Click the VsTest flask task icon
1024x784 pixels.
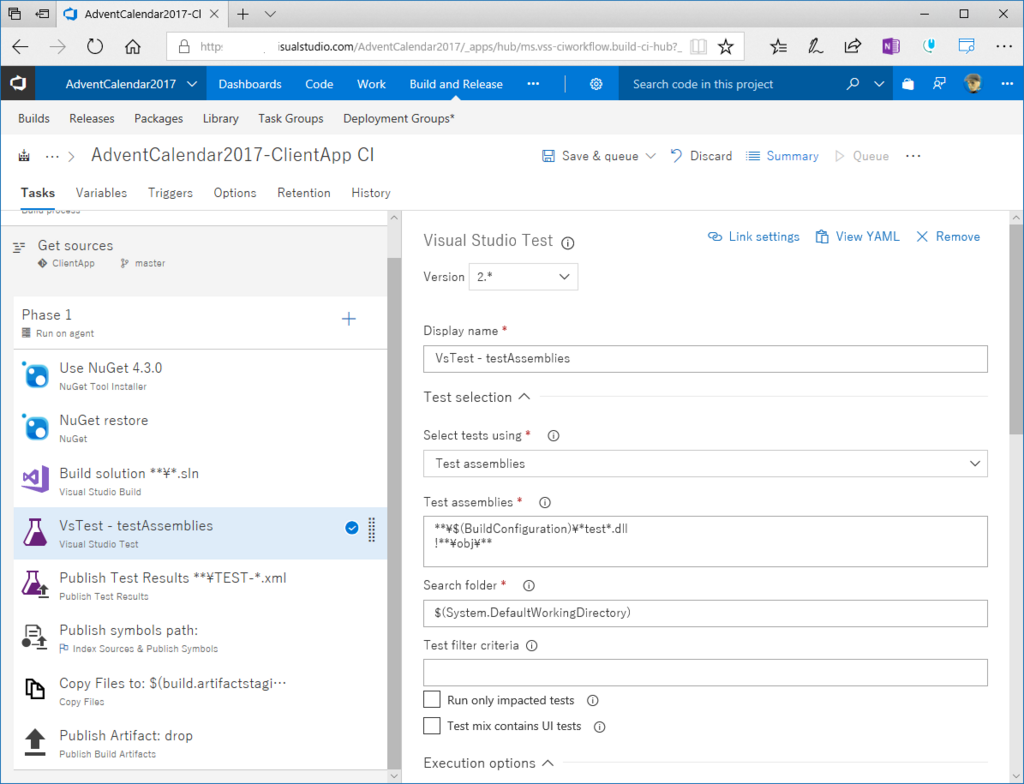(x=35, y=532)
